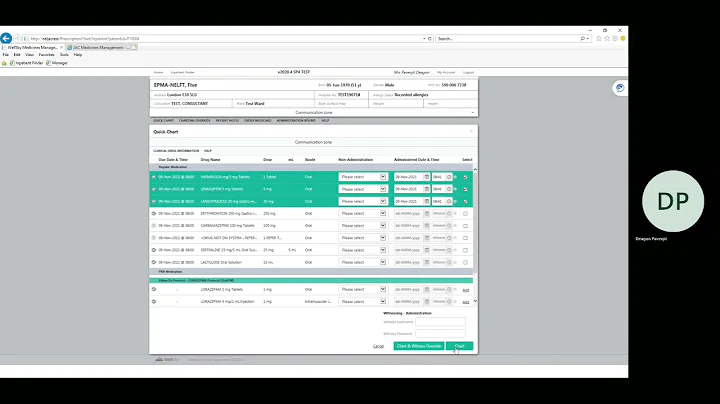The image size is (720, 404).
Task: Open Non-Administration dropdown for CARBAMAZEPINE
Action: (x=363, y=226)
